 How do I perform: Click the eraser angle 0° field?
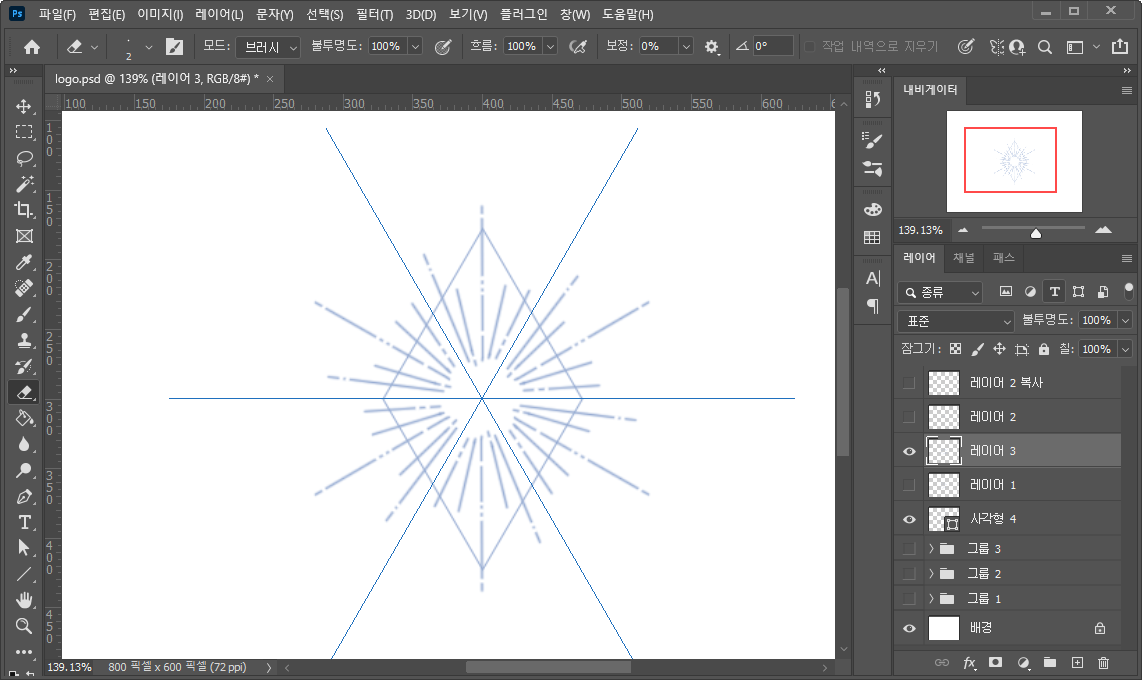click(x=772, y=47)
